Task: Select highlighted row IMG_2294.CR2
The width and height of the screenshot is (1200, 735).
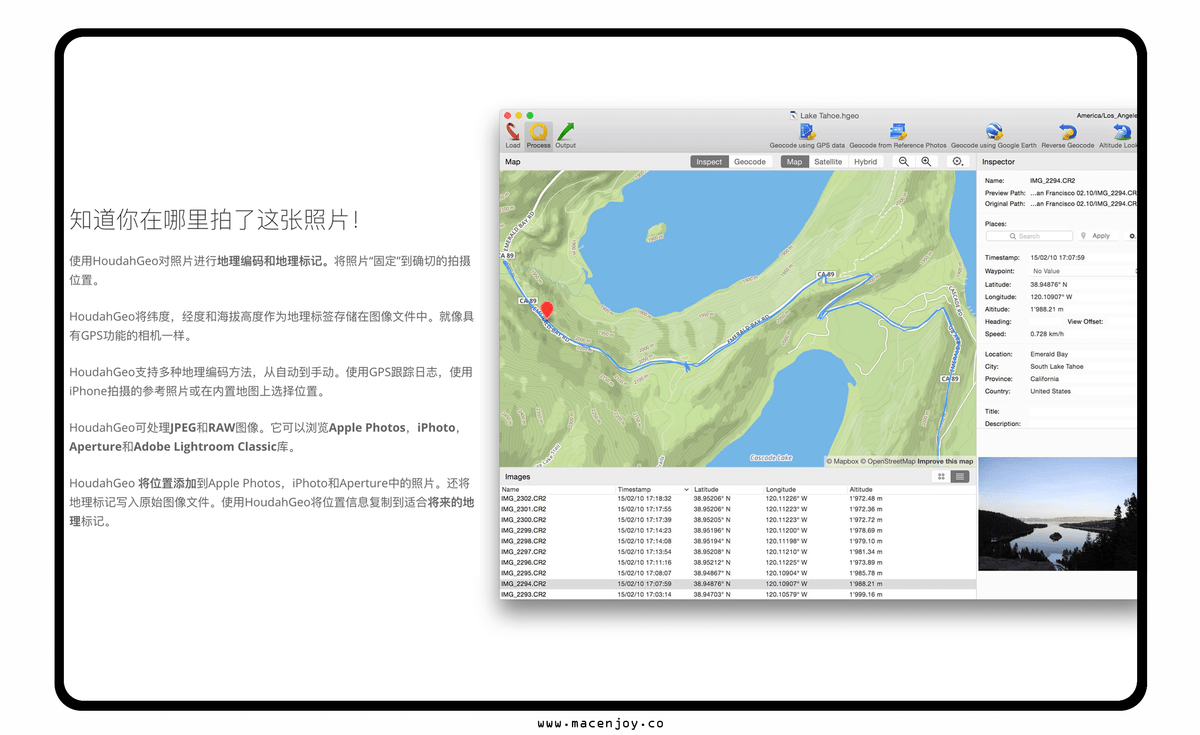Action: (737, 583)
